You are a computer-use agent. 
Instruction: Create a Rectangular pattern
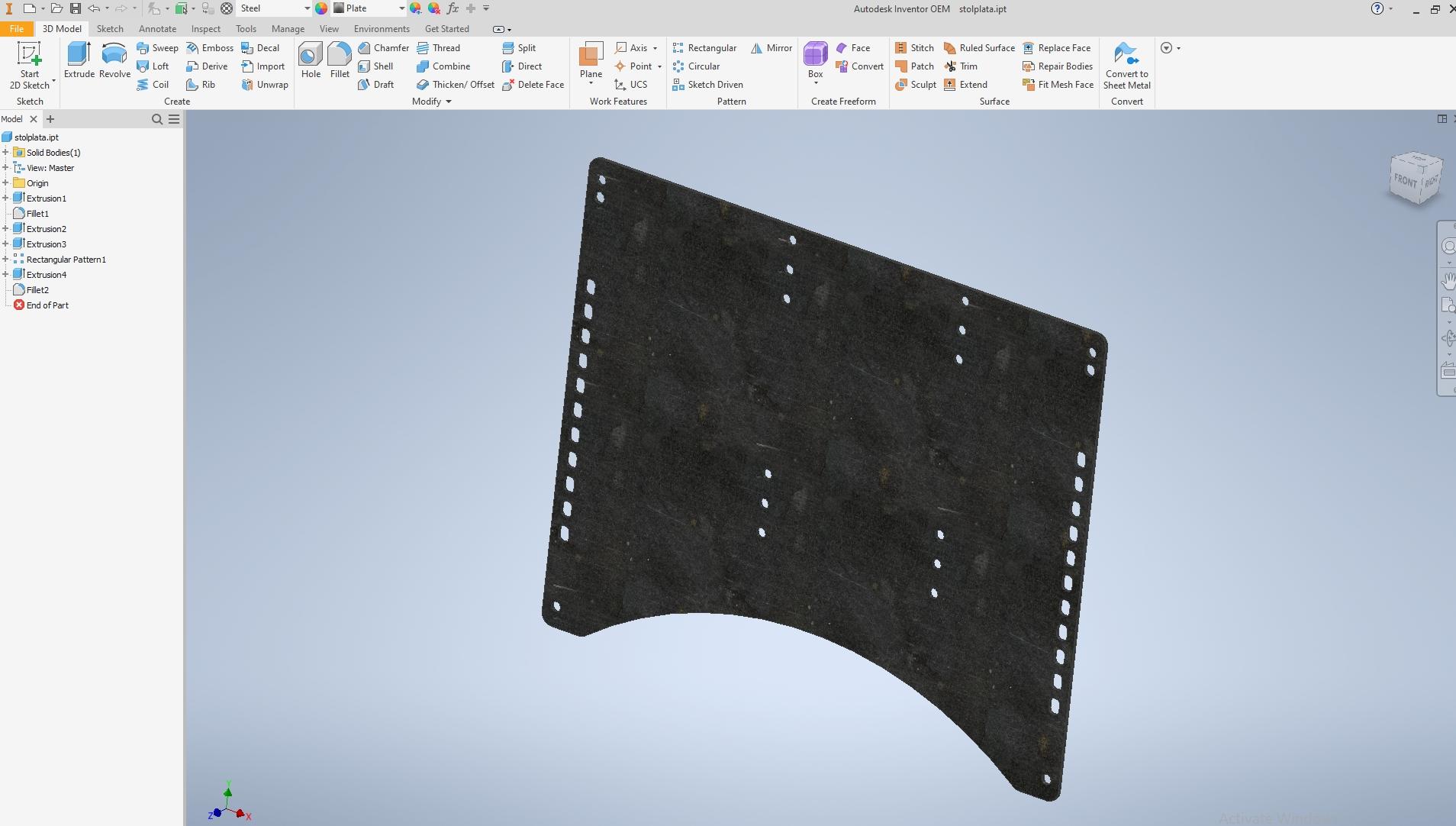[704, 47]
